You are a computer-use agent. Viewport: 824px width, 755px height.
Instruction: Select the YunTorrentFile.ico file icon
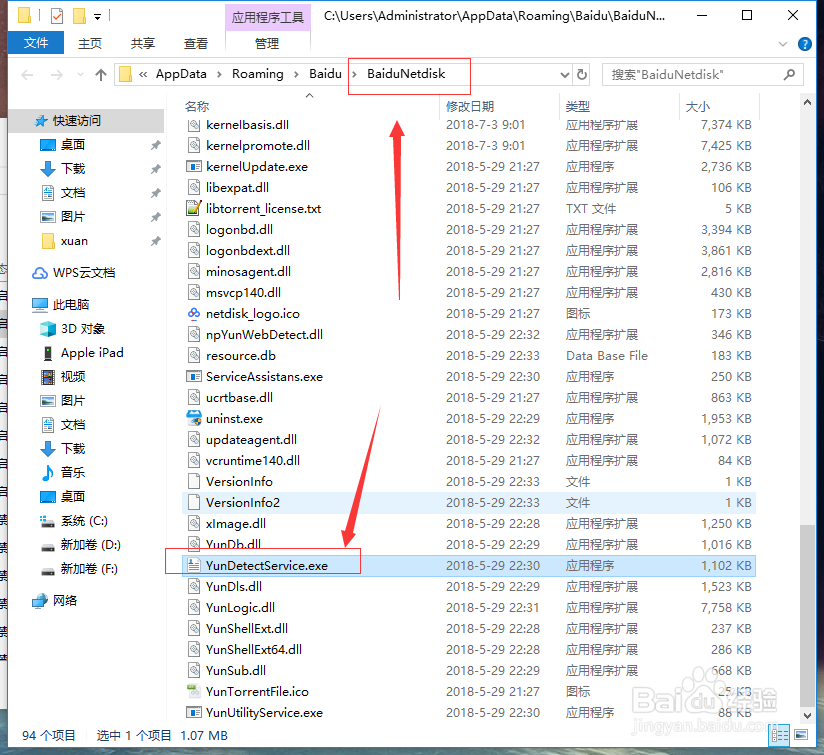[x=194, y=691]
